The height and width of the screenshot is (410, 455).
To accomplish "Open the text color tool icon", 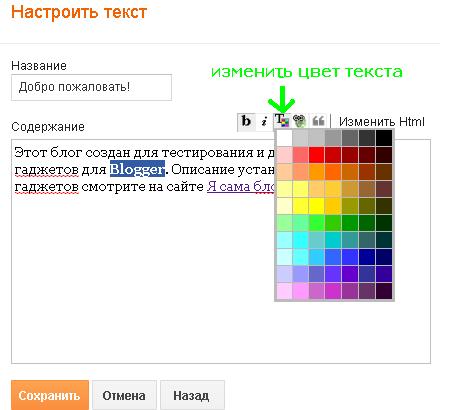I will click(282, 121).
